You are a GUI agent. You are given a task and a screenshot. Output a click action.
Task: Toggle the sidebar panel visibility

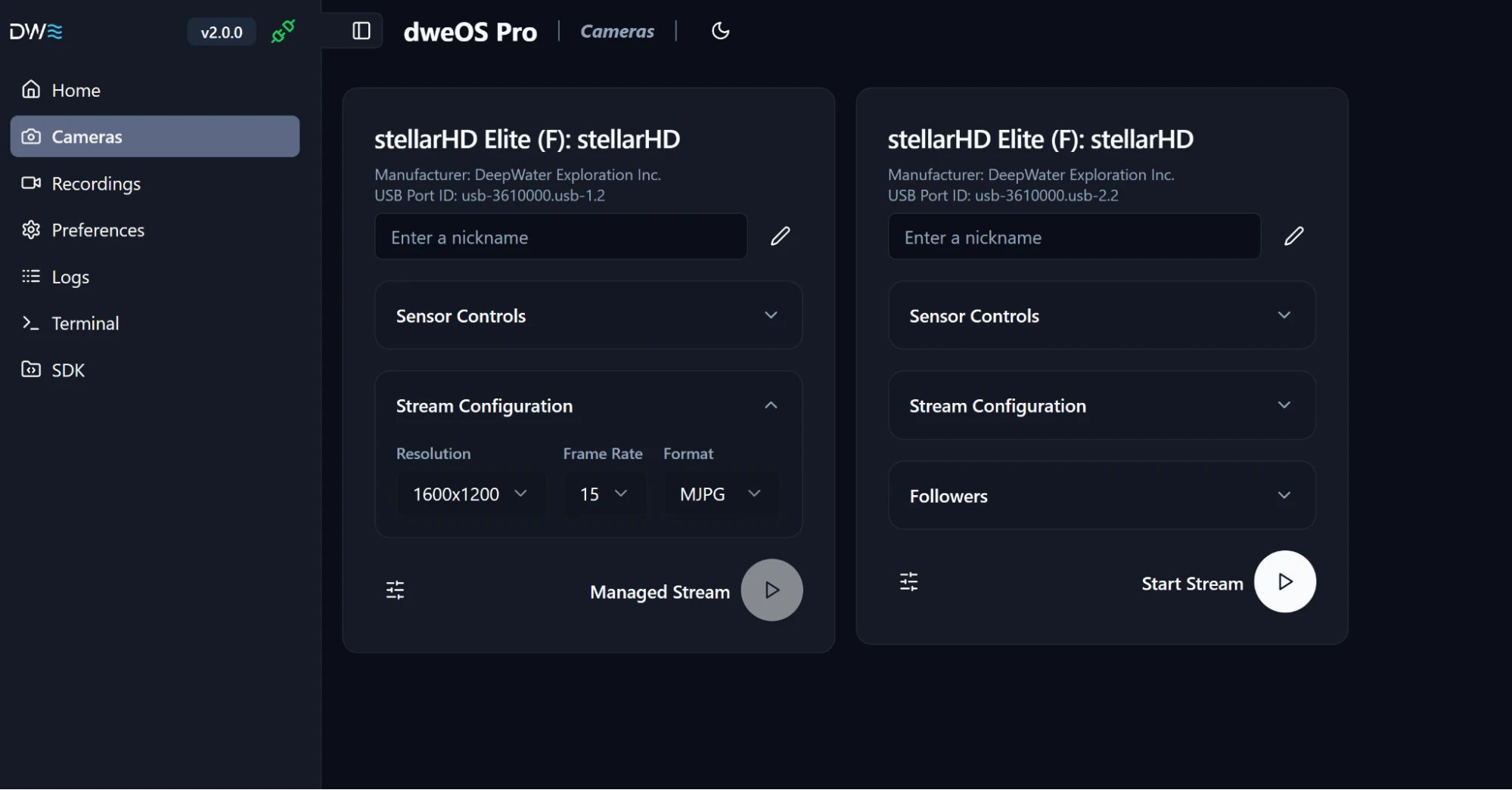pos(362,31)
